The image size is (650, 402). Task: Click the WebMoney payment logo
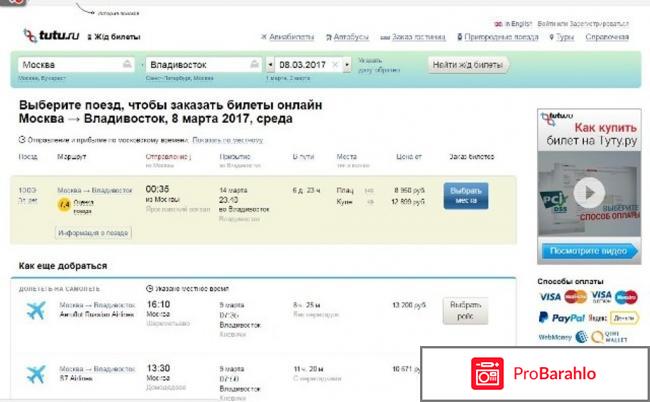coord(563,337)
